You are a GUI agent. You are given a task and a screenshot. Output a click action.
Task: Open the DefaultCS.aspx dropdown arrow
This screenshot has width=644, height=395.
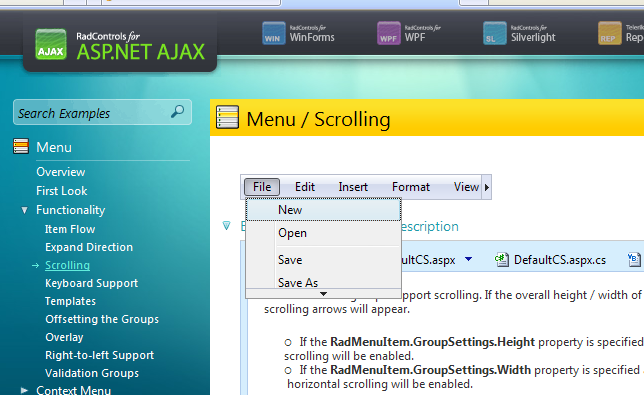pos(468,259)
